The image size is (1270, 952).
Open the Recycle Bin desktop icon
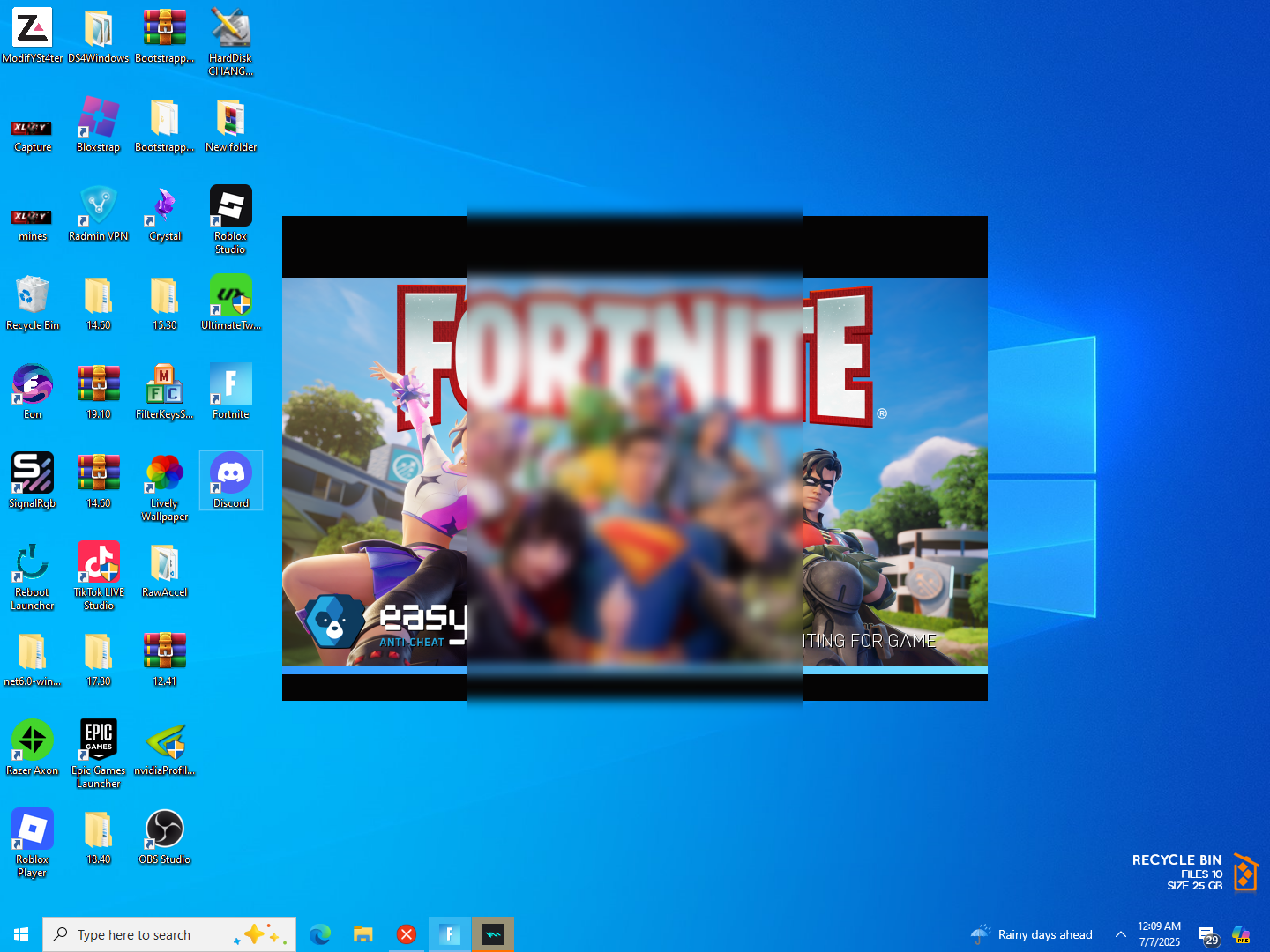tap(33, 303)
